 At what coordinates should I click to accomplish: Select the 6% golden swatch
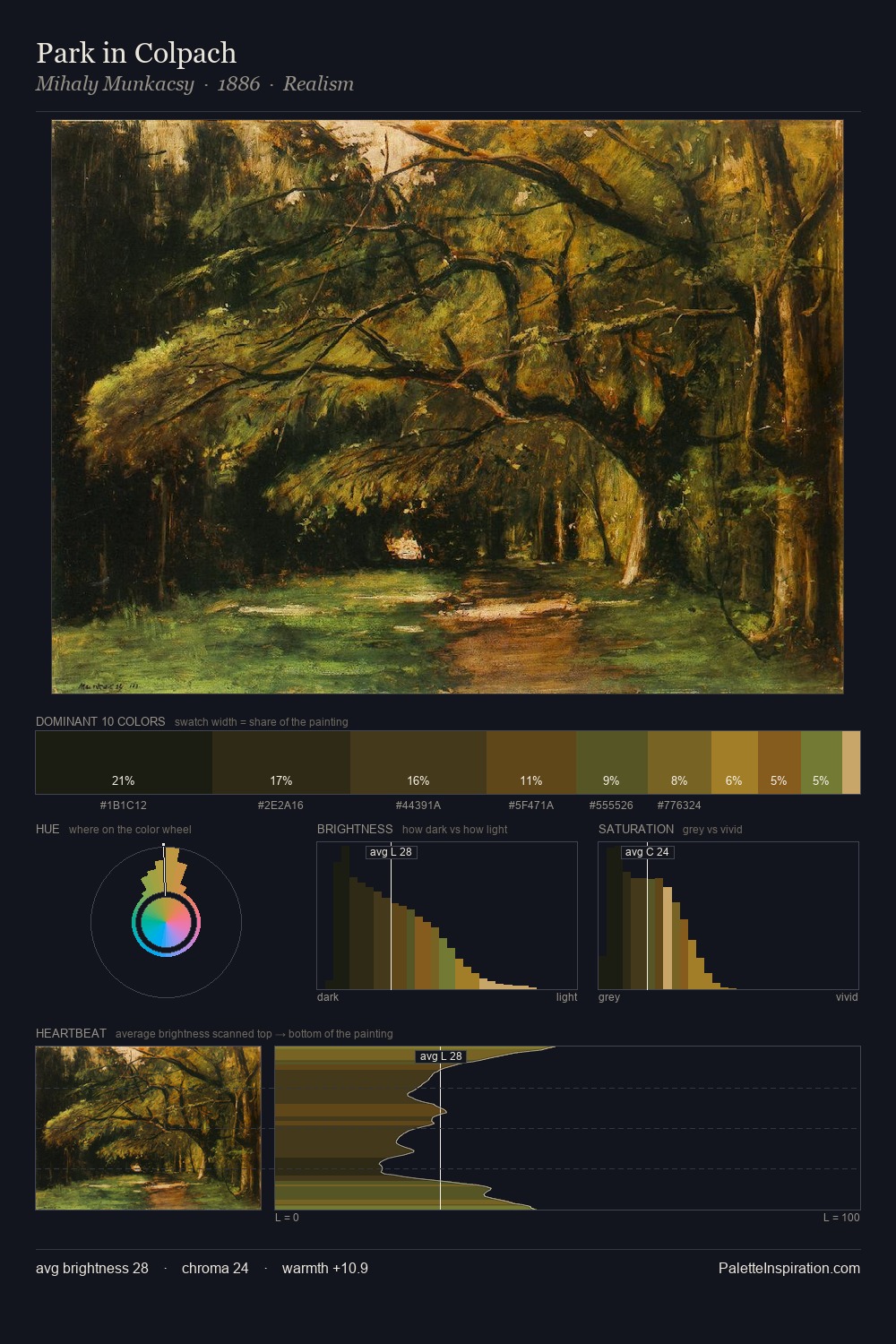click(735, 762)
